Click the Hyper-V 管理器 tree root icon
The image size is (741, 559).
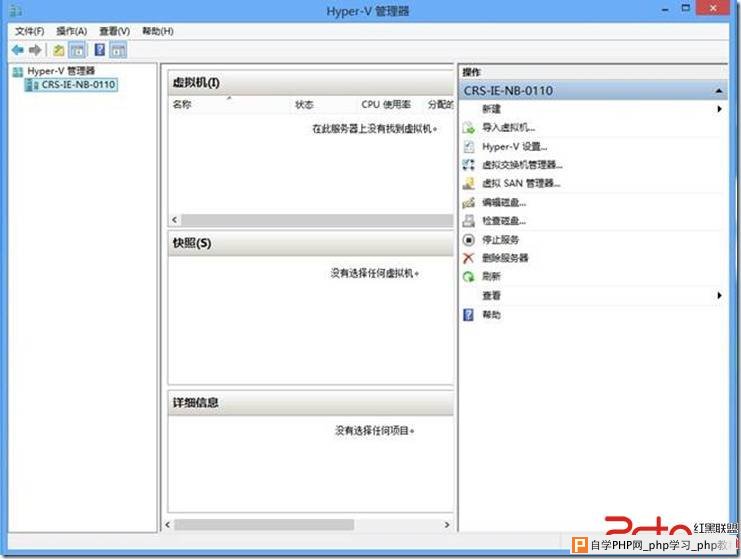pos(18,72)
